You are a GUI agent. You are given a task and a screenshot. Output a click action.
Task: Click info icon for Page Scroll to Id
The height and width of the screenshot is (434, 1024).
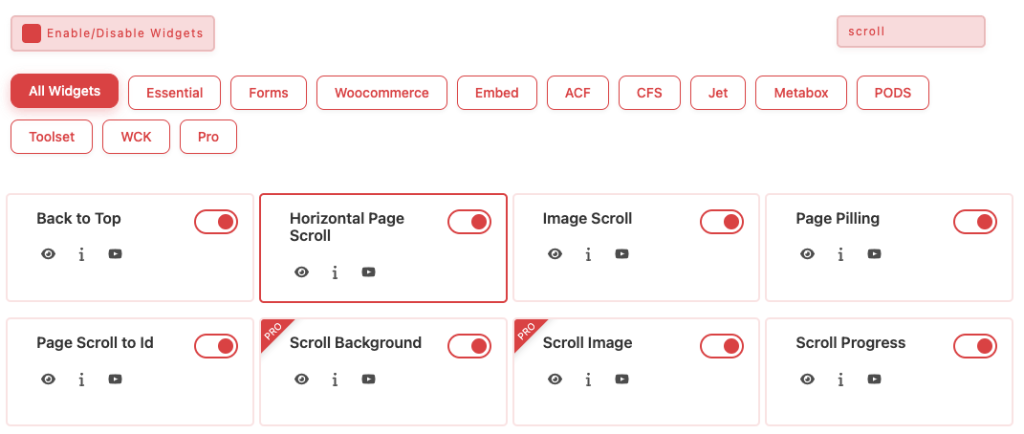tap(82, 379)
